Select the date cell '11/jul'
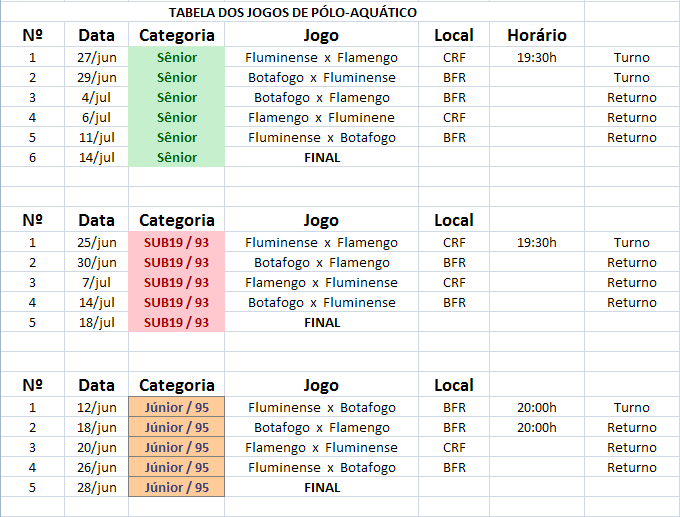The height and width of the screenshot is (517, 680). point(97,137)
